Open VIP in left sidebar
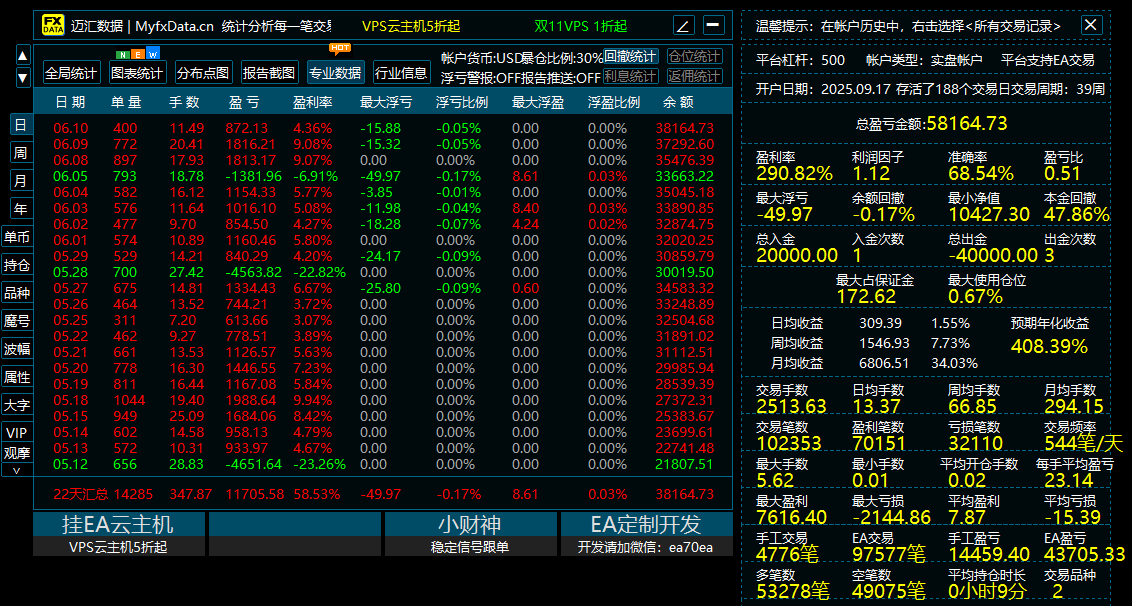 pyautogui.click(x=17, y=433)
